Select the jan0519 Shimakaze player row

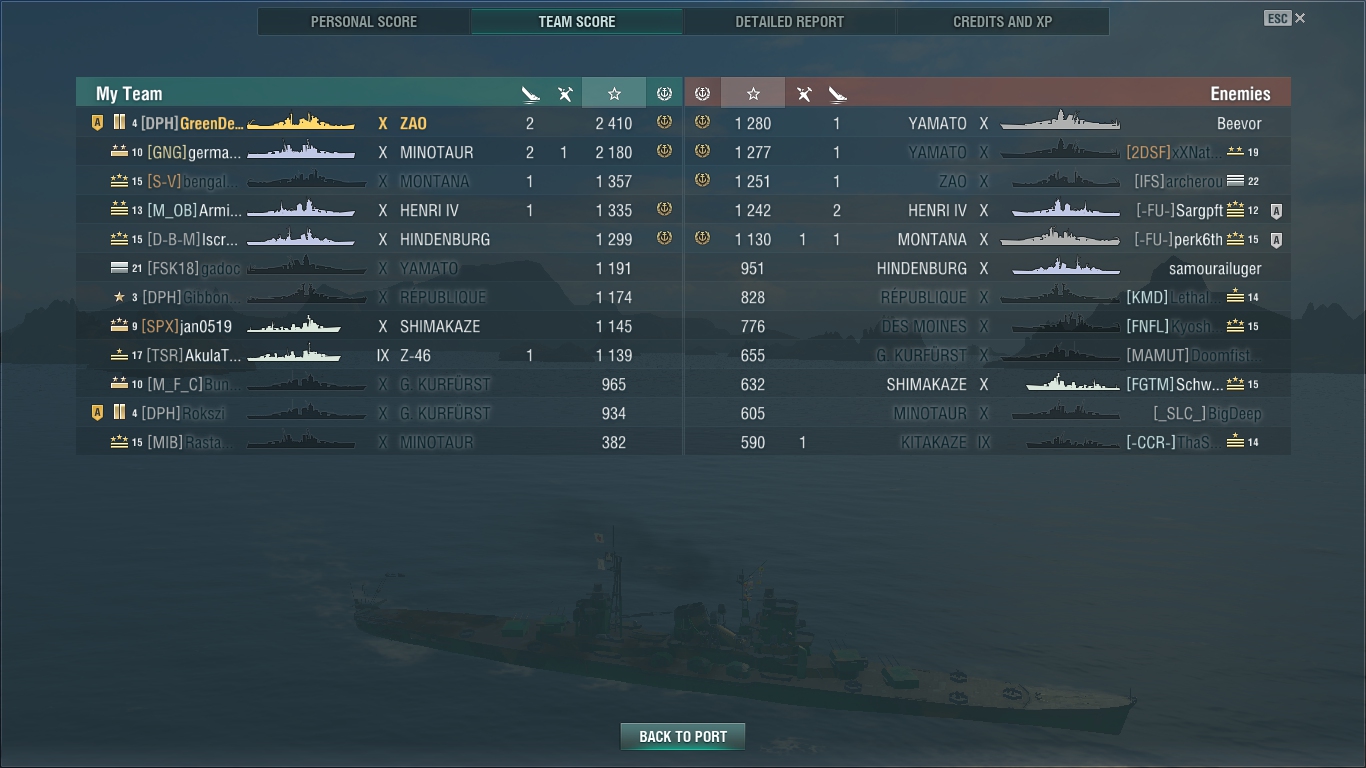379,326
